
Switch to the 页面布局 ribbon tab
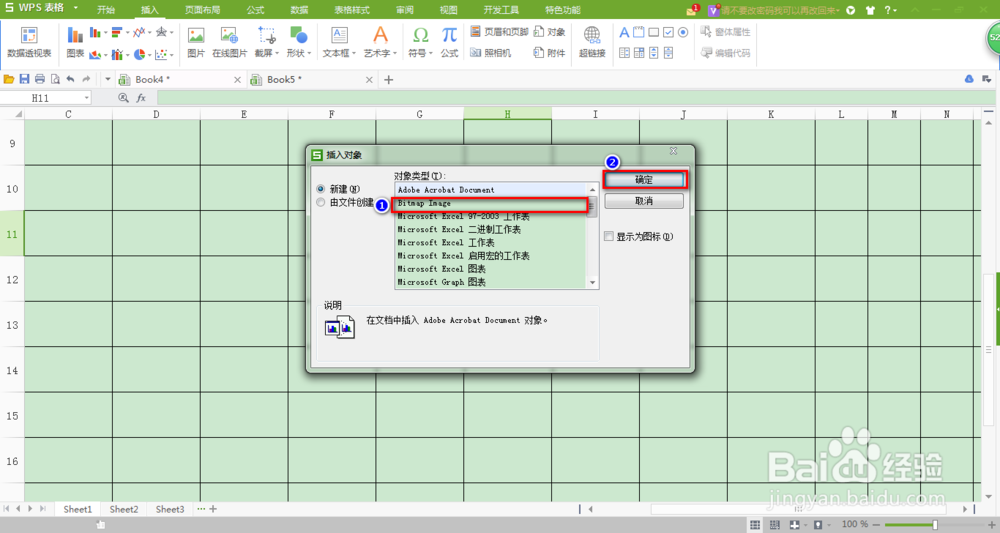click(202, 10)
